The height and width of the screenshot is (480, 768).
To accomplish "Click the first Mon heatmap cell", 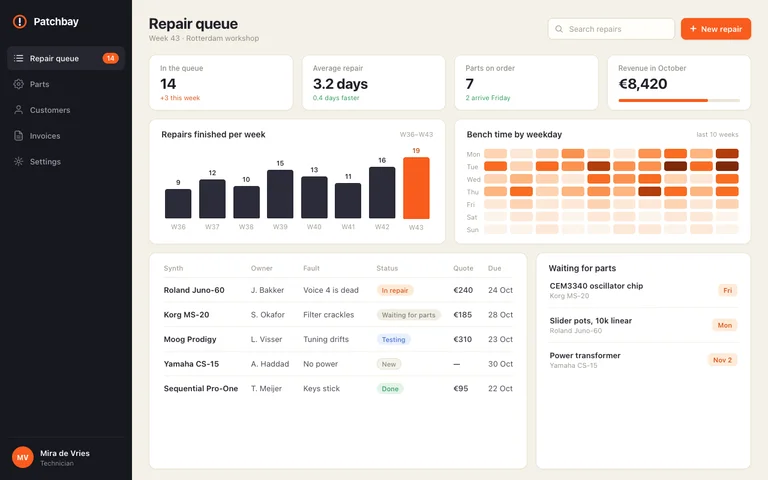I will click(x=495, y=154).
